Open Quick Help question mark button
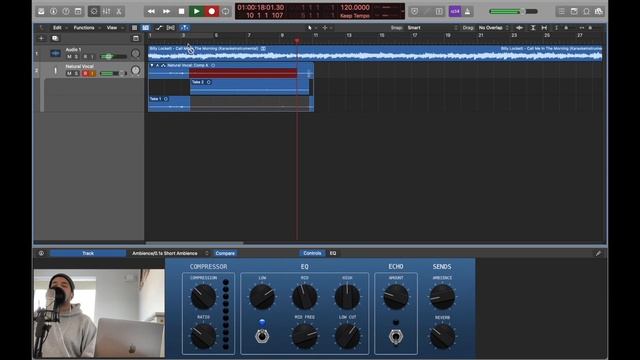 pyautogui.click(x=66, y=11)
